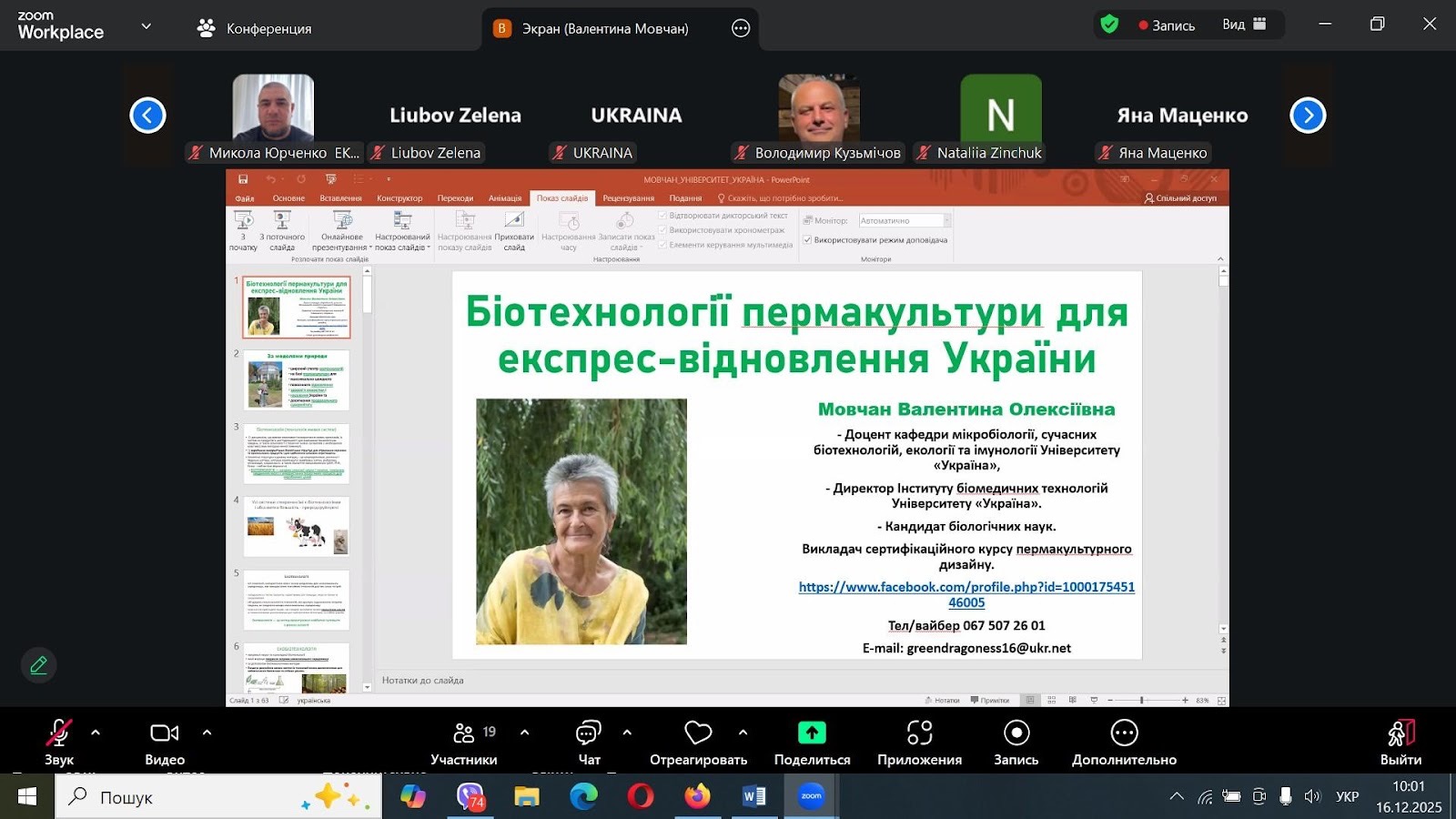Click the green Поделиться share screen icon
This screenshot has height=819, width=1456.
tap(812, 733)
